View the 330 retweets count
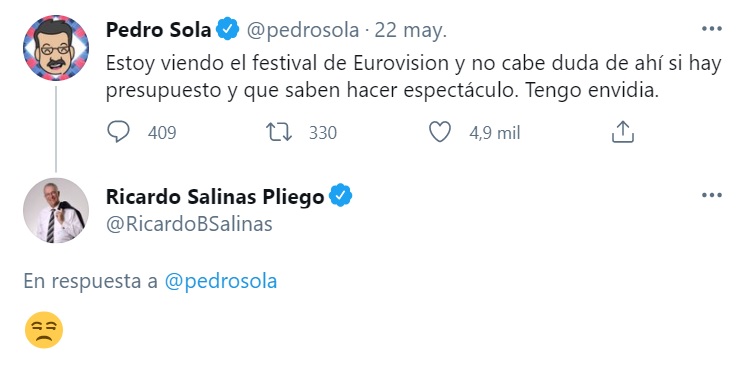745x375 pixels. tap(323, 133)
